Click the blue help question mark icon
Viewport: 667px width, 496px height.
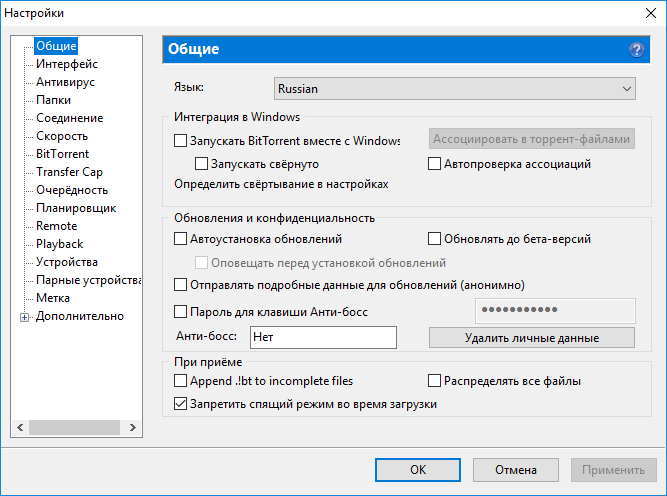click(636, 49)
